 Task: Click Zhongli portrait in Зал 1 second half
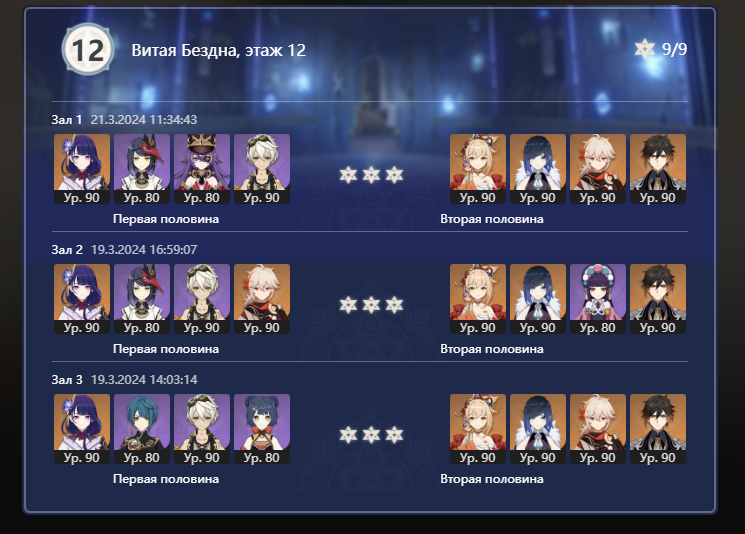[658, 169]
